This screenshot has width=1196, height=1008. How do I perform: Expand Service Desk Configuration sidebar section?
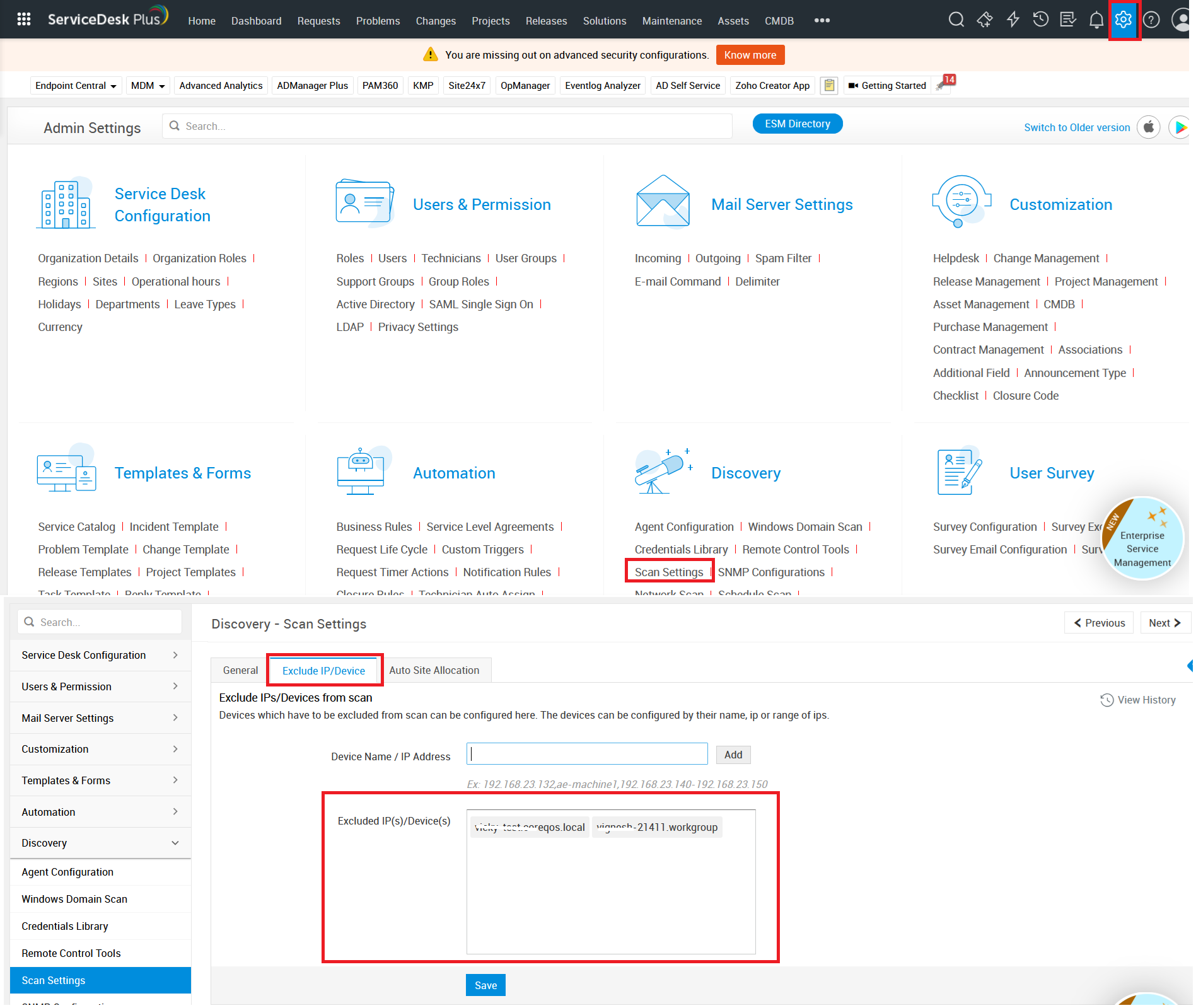[x=100, y=655]
